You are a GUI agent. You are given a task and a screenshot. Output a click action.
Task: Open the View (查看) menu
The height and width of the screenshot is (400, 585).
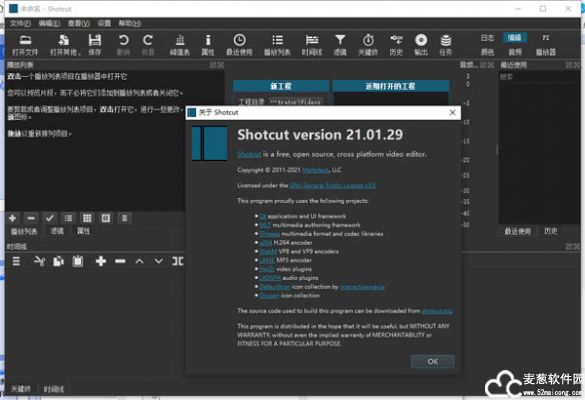79,24
